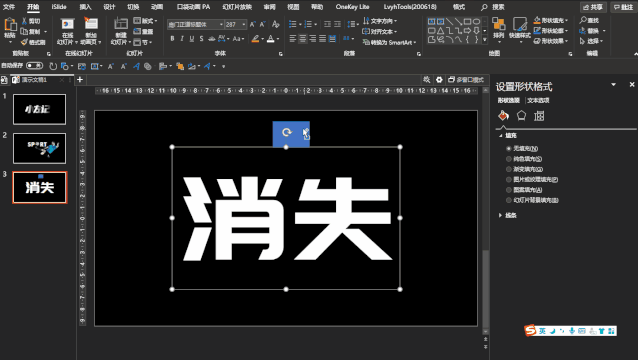Open Text Options (文本选项) tab in pane

[538, 100]
